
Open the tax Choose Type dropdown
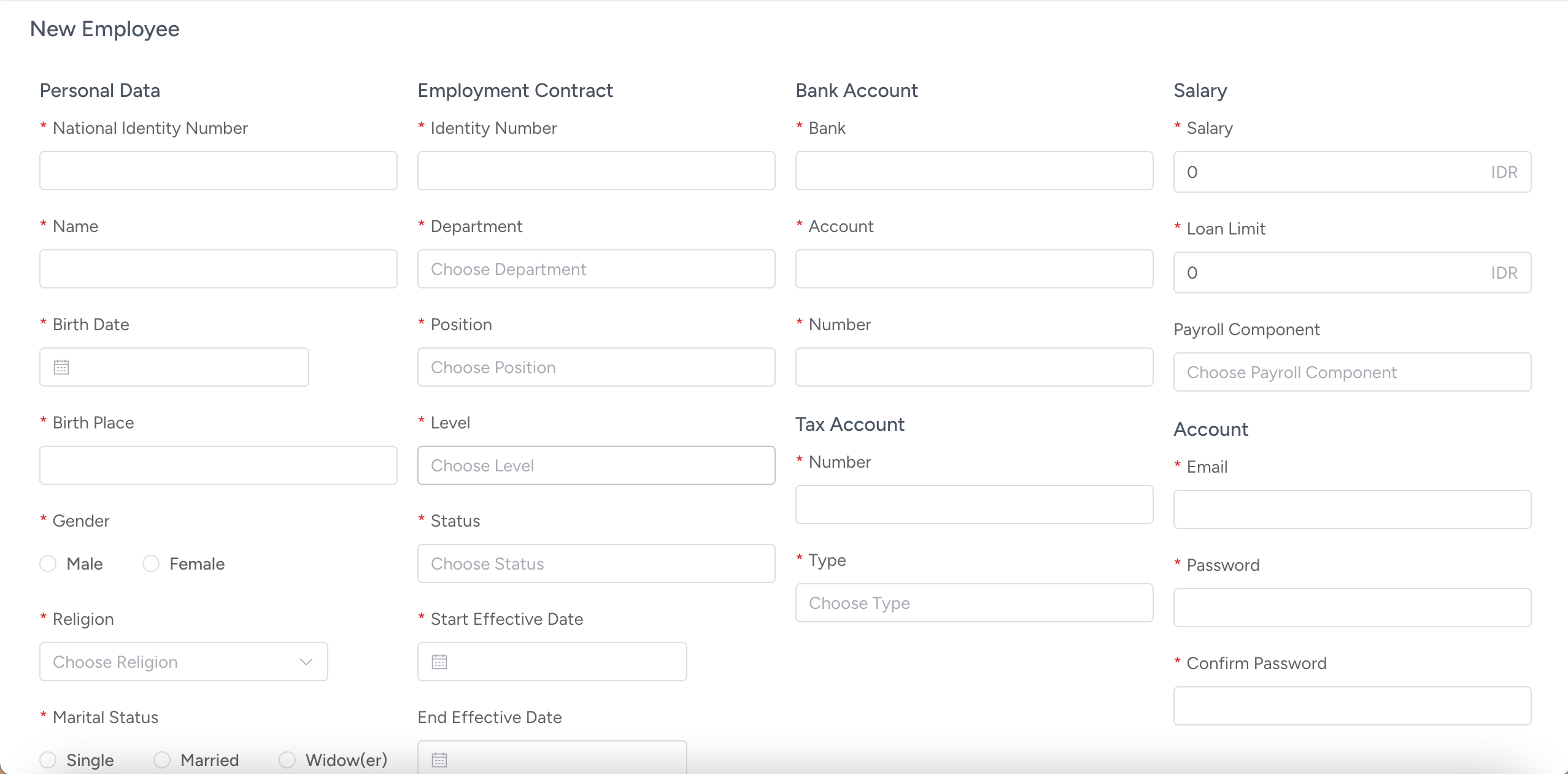pos(974,603)
